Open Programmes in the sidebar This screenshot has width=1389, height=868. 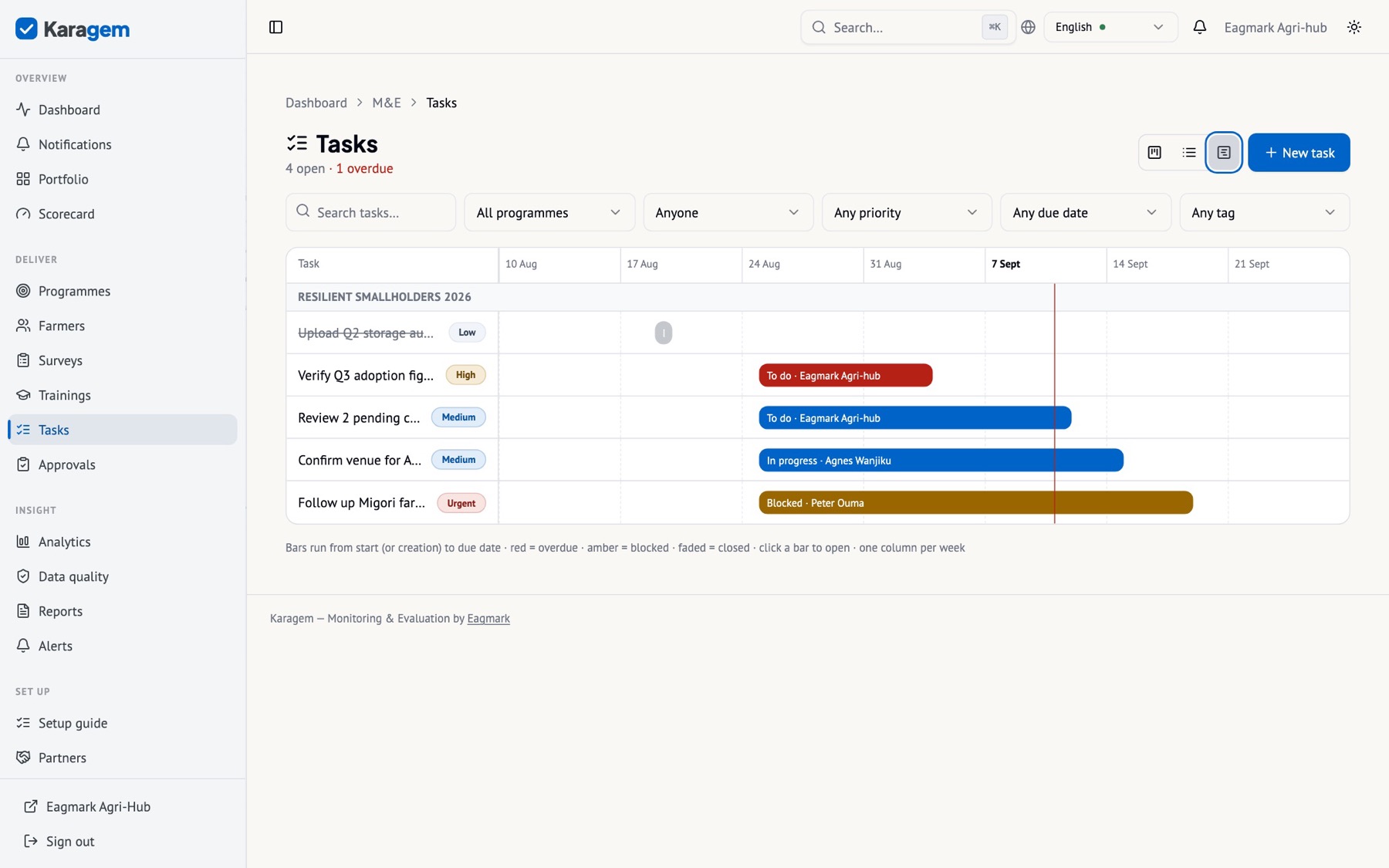(123, 291)
